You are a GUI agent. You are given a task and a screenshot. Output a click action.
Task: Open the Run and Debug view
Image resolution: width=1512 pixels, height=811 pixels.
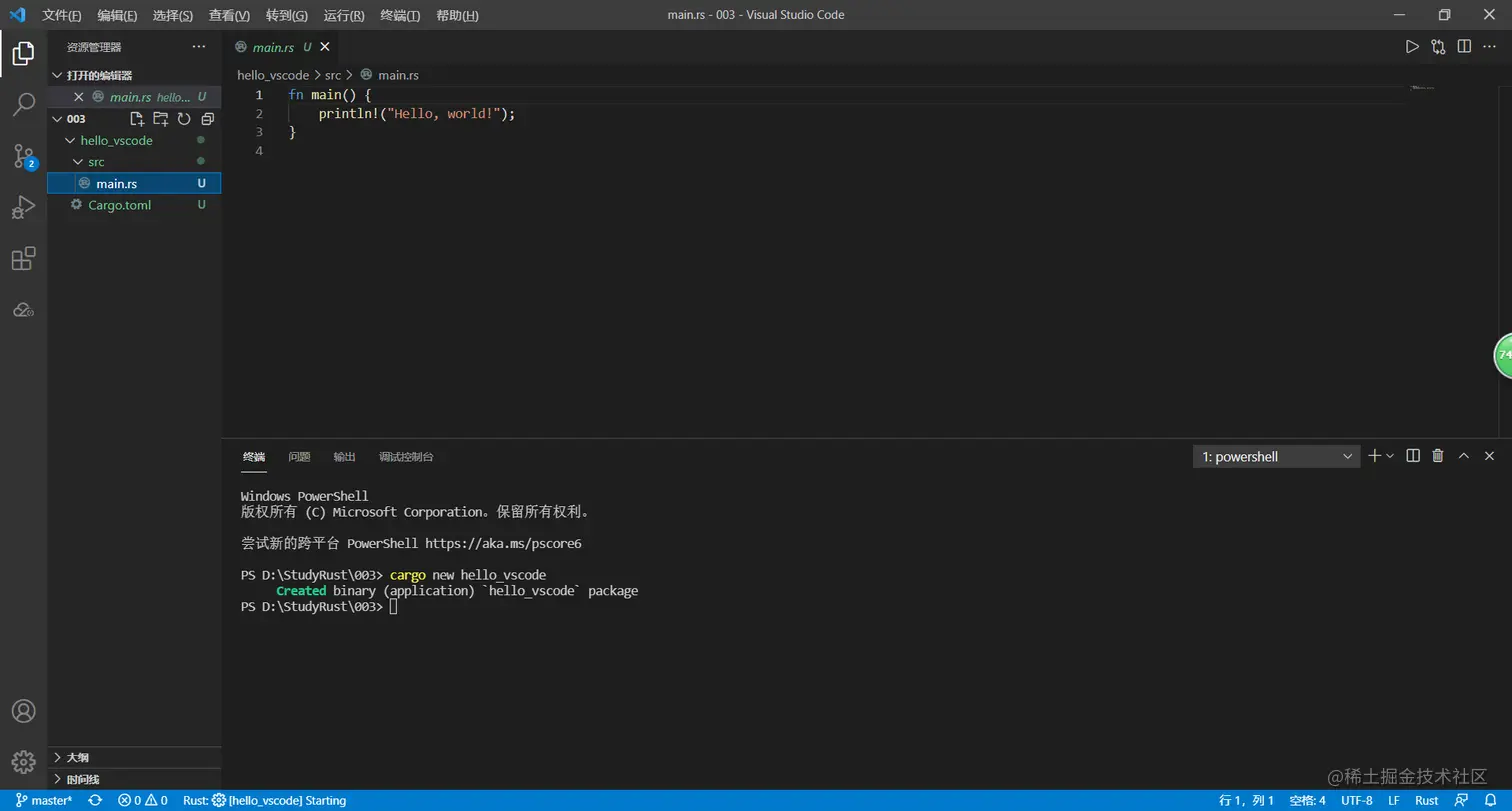pyautogui.click(x=23, y=207)
